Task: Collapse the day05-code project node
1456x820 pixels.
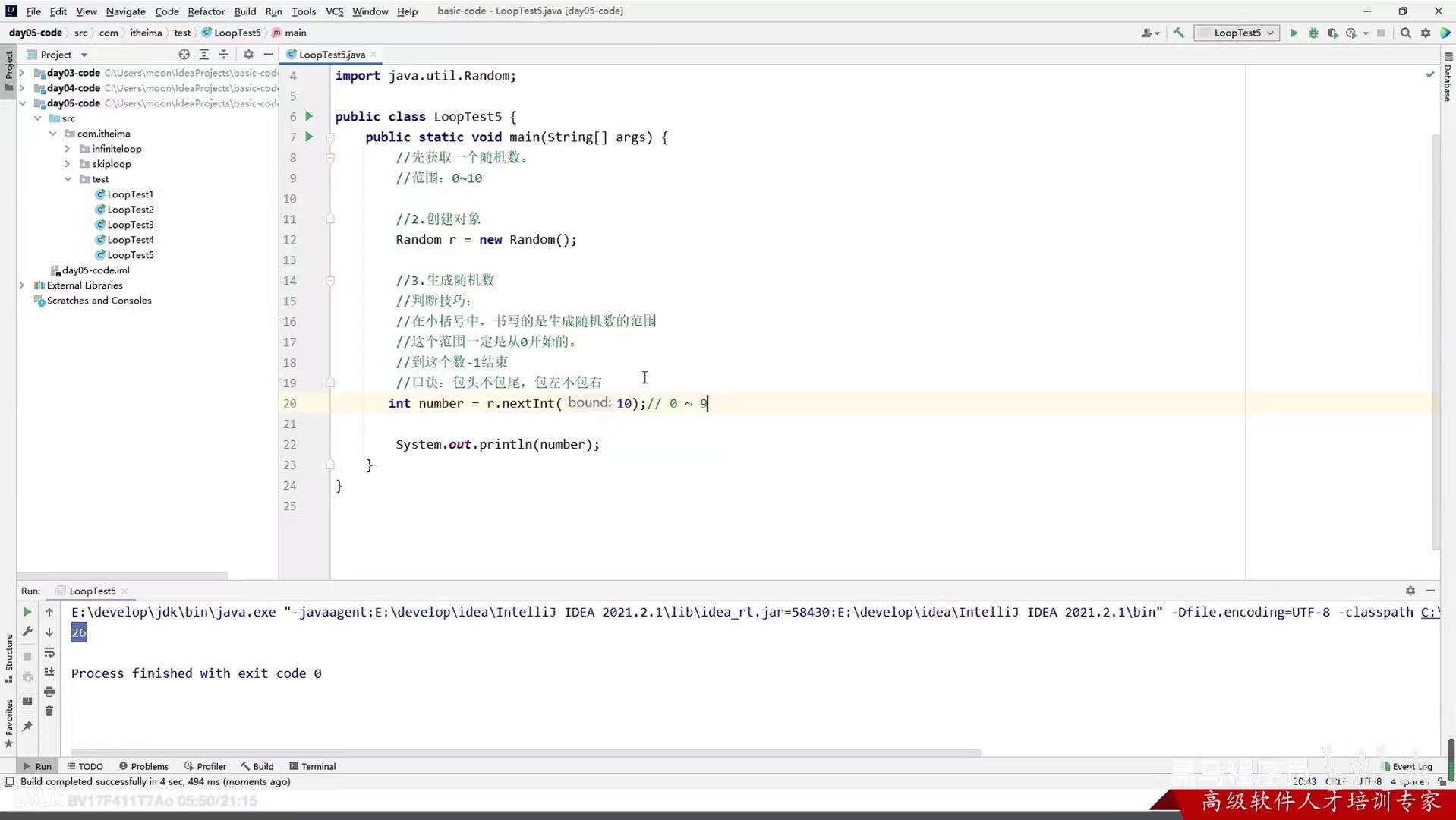Action: [x=22, y=103]
